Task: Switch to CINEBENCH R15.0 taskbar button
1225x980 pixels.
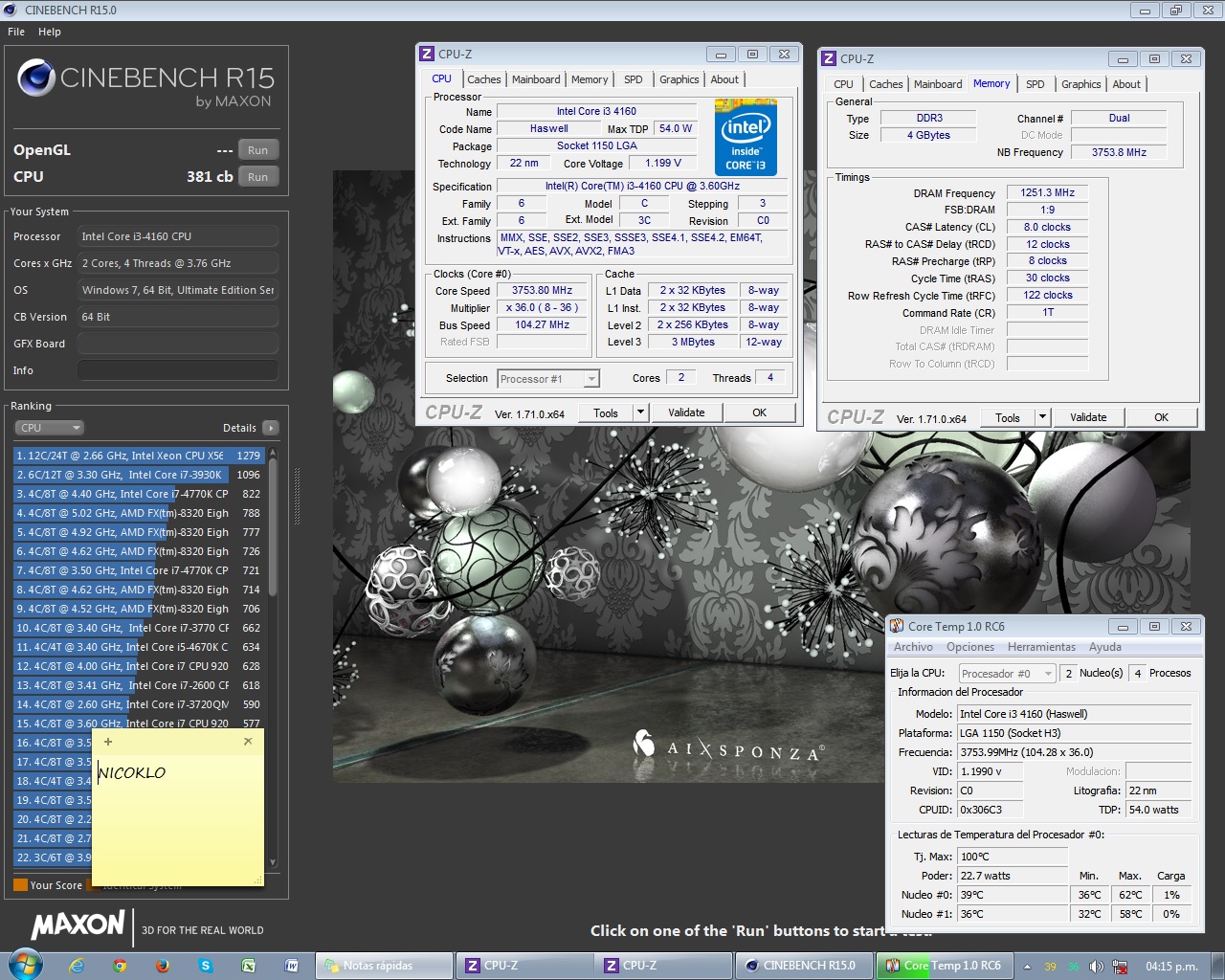Action: [x=804, y=966]
